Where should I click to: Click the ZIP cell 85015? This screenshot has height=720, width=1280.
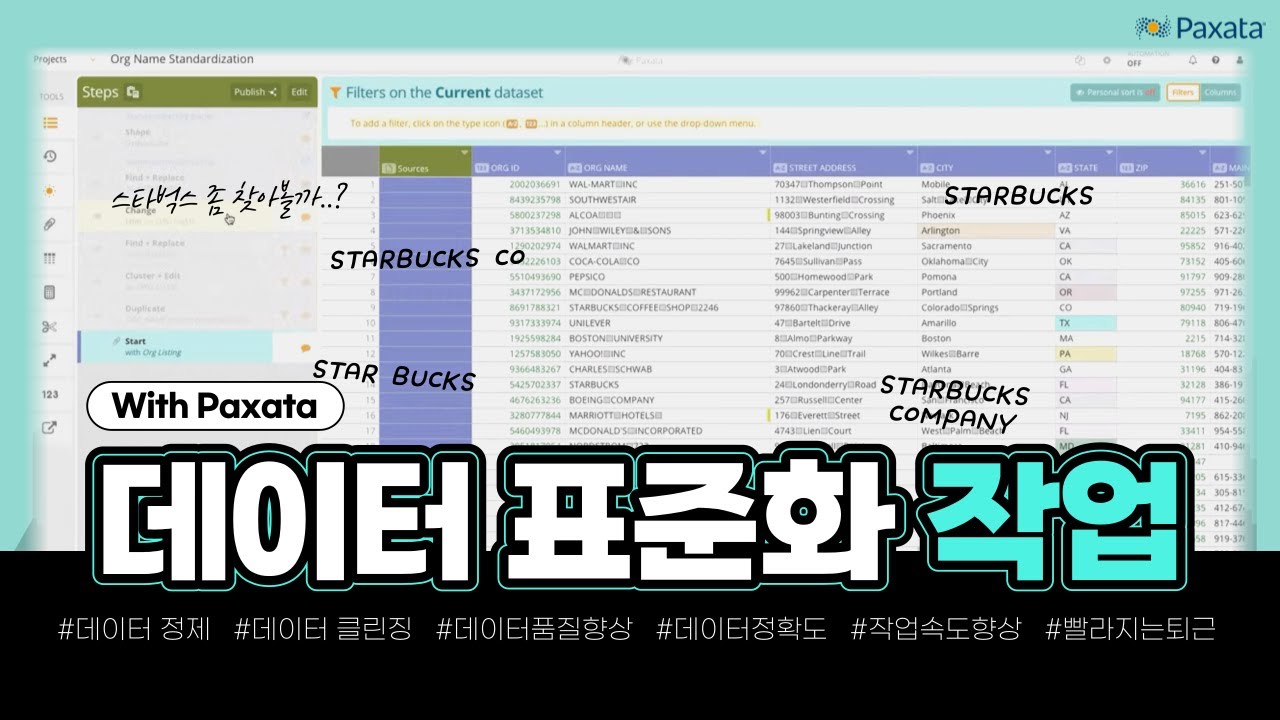[1163, 215]
